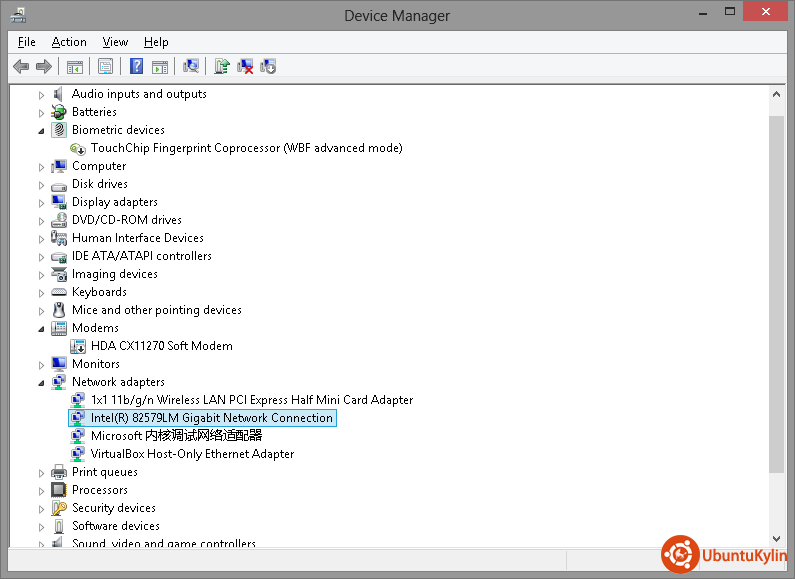
Task: Open the File menu
Action: pos(27,42)
